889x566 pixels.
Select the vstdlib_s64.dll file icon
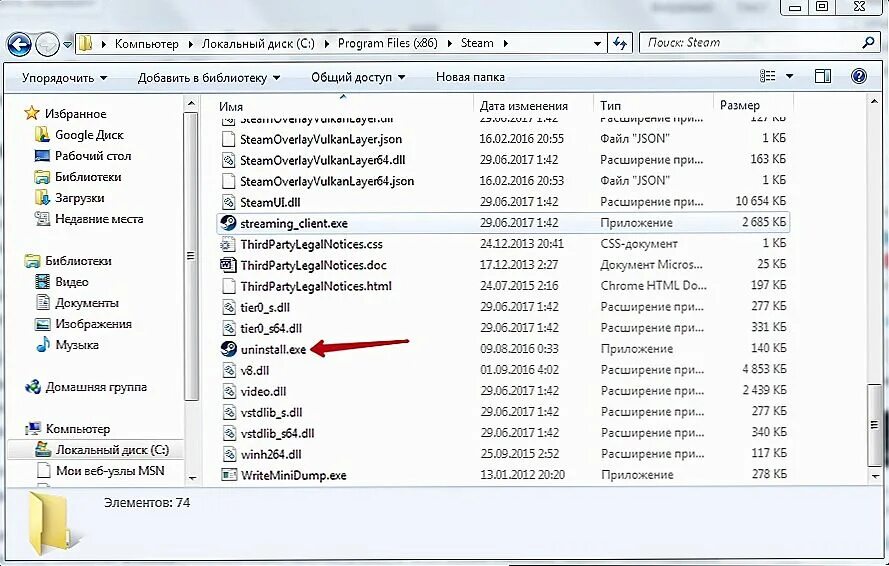pos(228,433)
